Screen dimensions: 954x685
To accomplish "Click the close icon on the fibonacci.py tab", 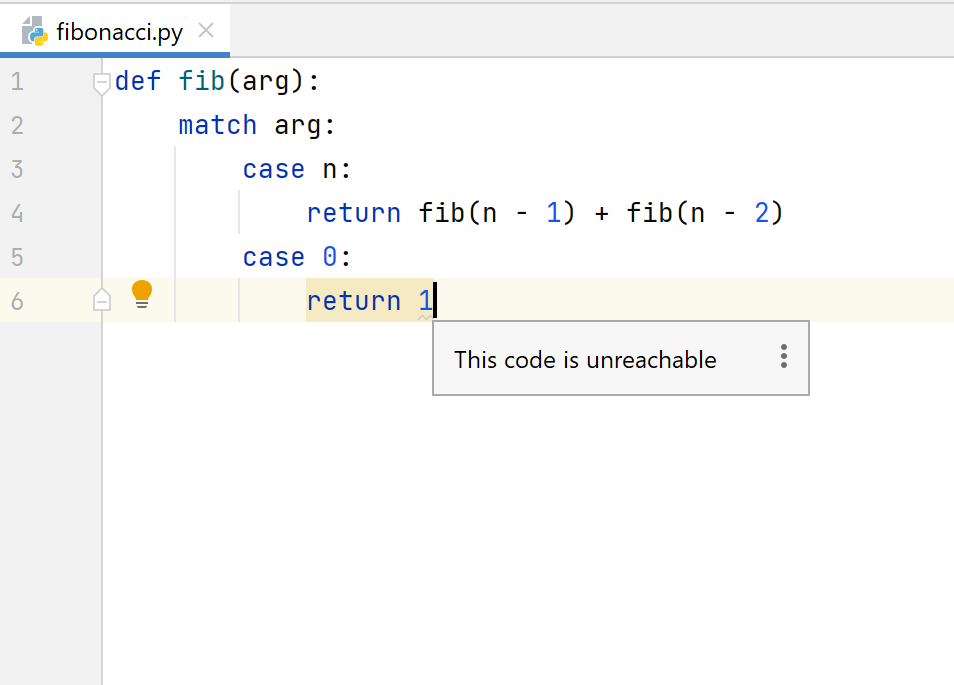I will 205,30.
